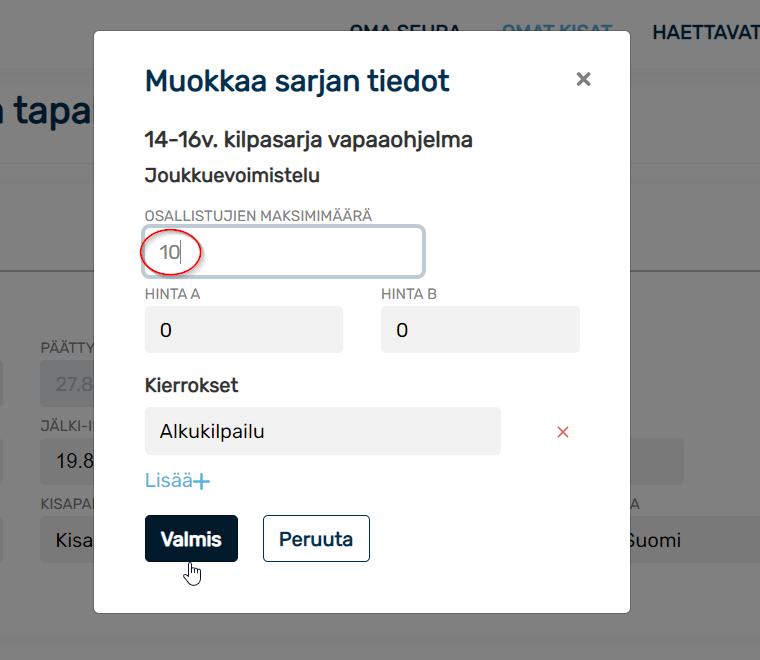Click the HINTA A label
This screenshot has width=760, height=660.
coord(173,294)
